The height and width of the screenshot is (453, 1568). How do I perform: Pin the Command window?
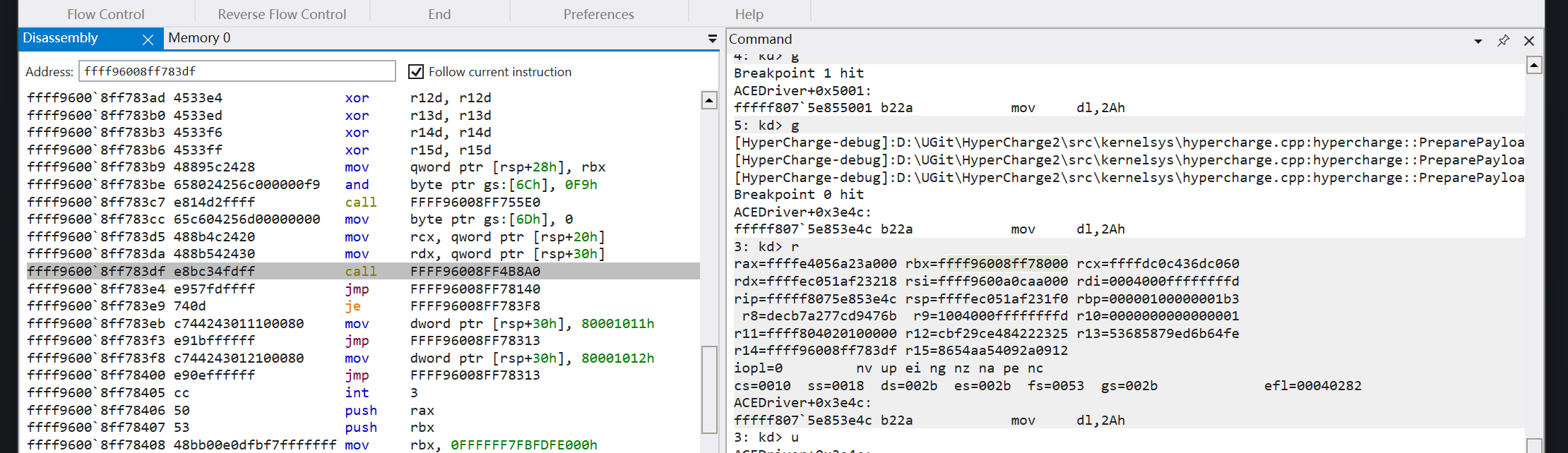tap(1503, 40)
